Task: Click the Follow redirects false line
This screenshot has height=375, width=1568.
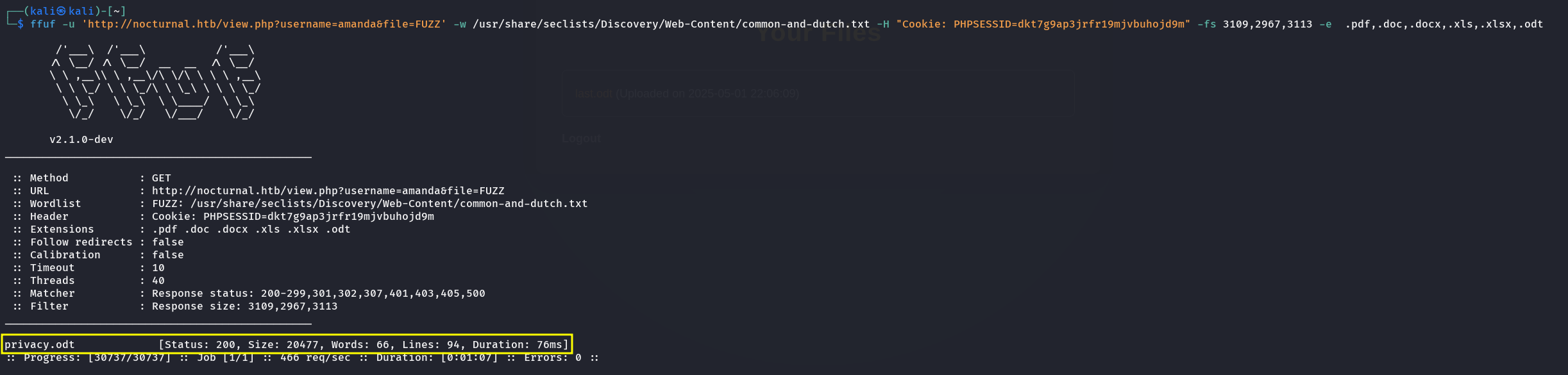Action: click(98, 242)
